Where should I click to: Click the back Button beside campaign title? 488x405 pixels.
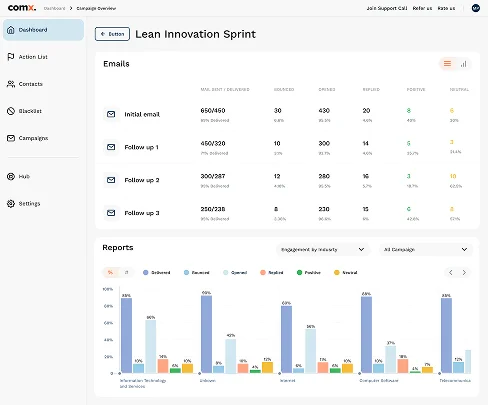(112, 34)
